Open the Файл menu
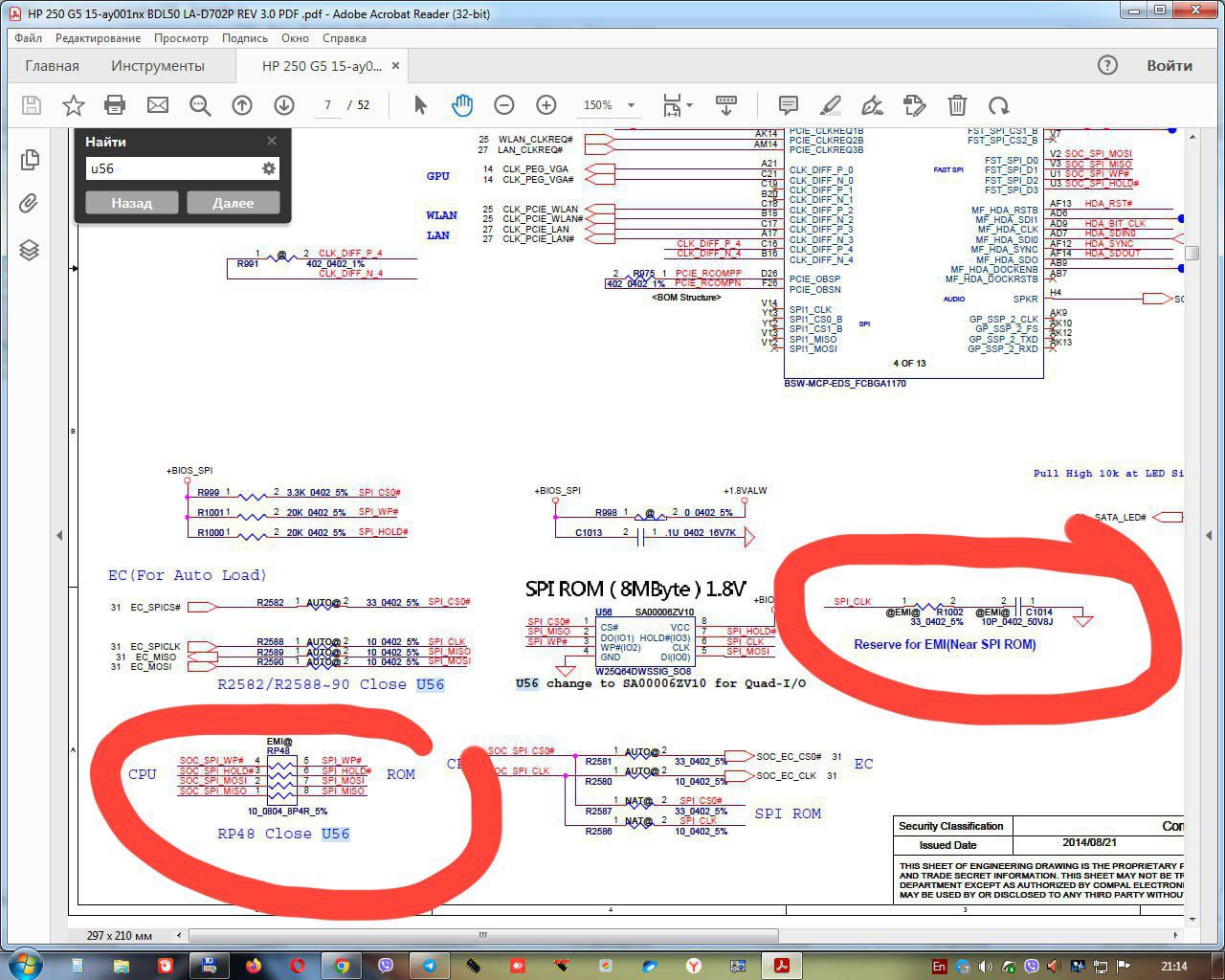Screen dimensions: 1225x980 point(28,38)
